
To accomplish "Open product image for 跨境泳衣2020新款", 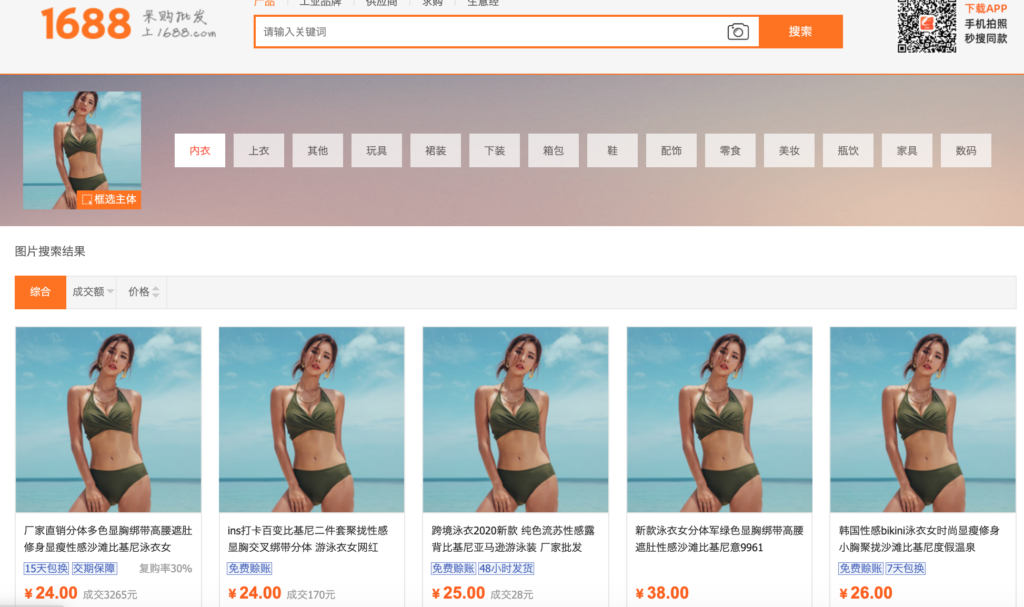I will click(x=515, y=419).
